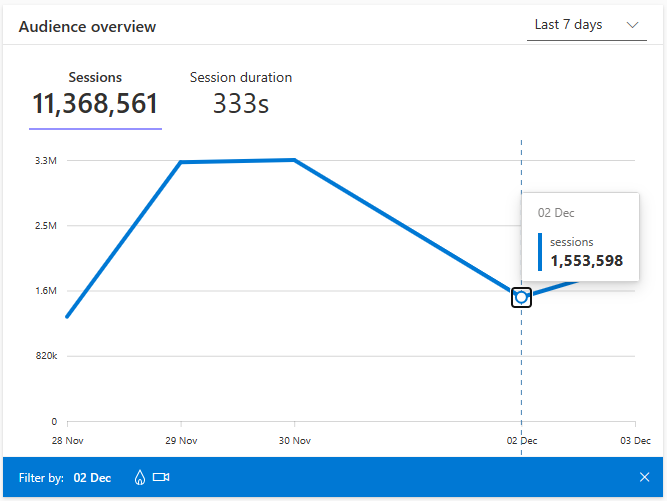Click the 29 Nov axis label

(x=180, y=440)
